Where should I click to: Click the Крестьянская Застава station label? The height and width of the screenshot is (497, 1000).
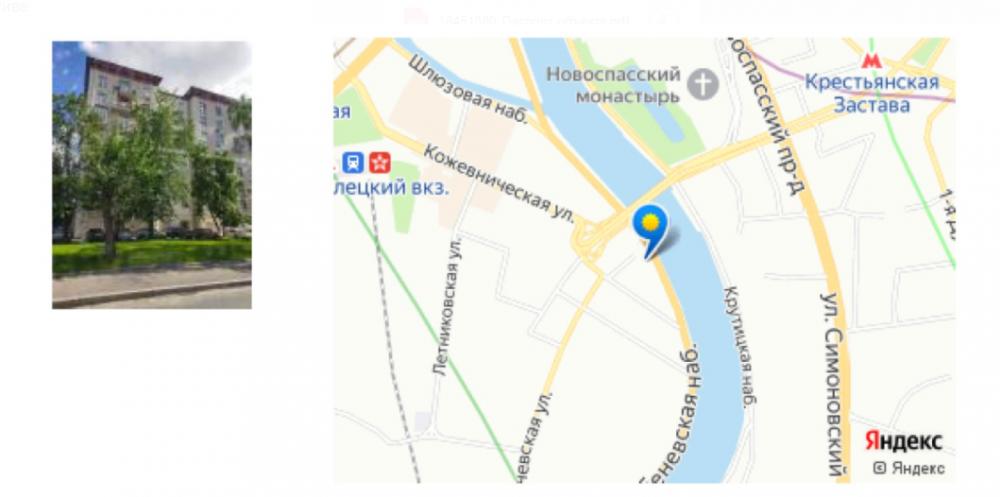pos(871,93)
